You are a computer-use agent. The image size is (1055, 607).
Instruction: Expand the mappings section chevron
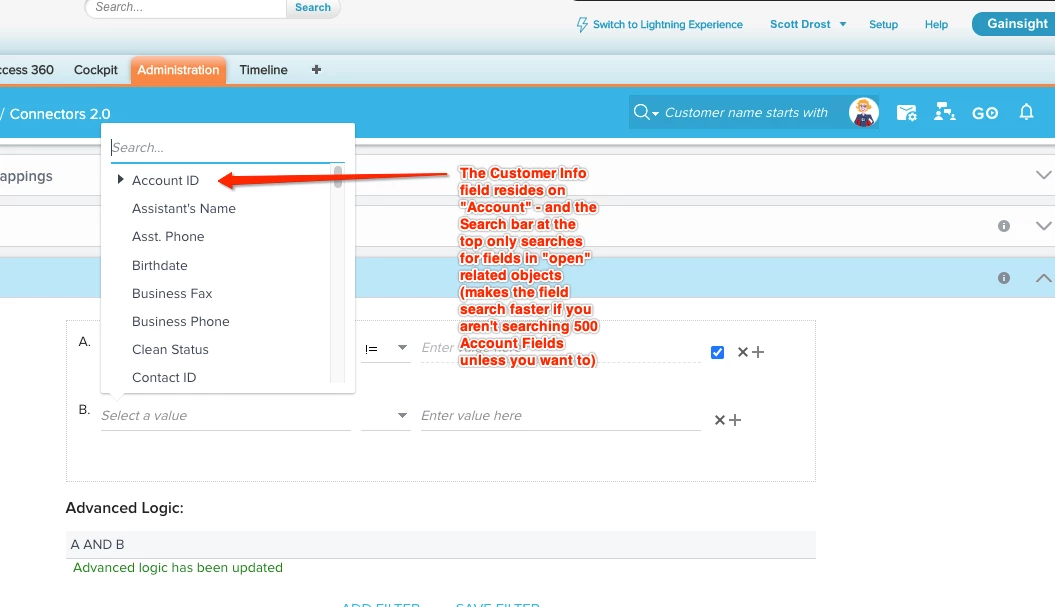(x=1043, y=175)
